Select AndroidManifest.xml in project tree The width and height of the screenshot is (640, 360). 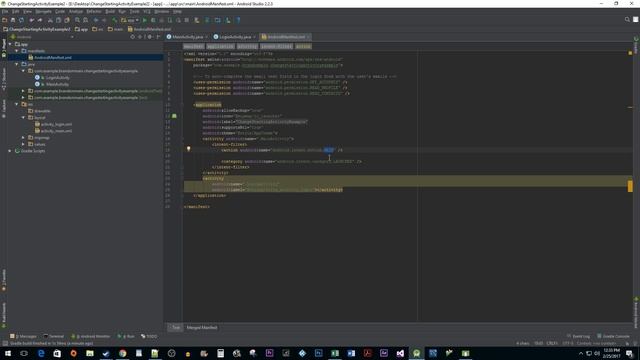[53, 58]
